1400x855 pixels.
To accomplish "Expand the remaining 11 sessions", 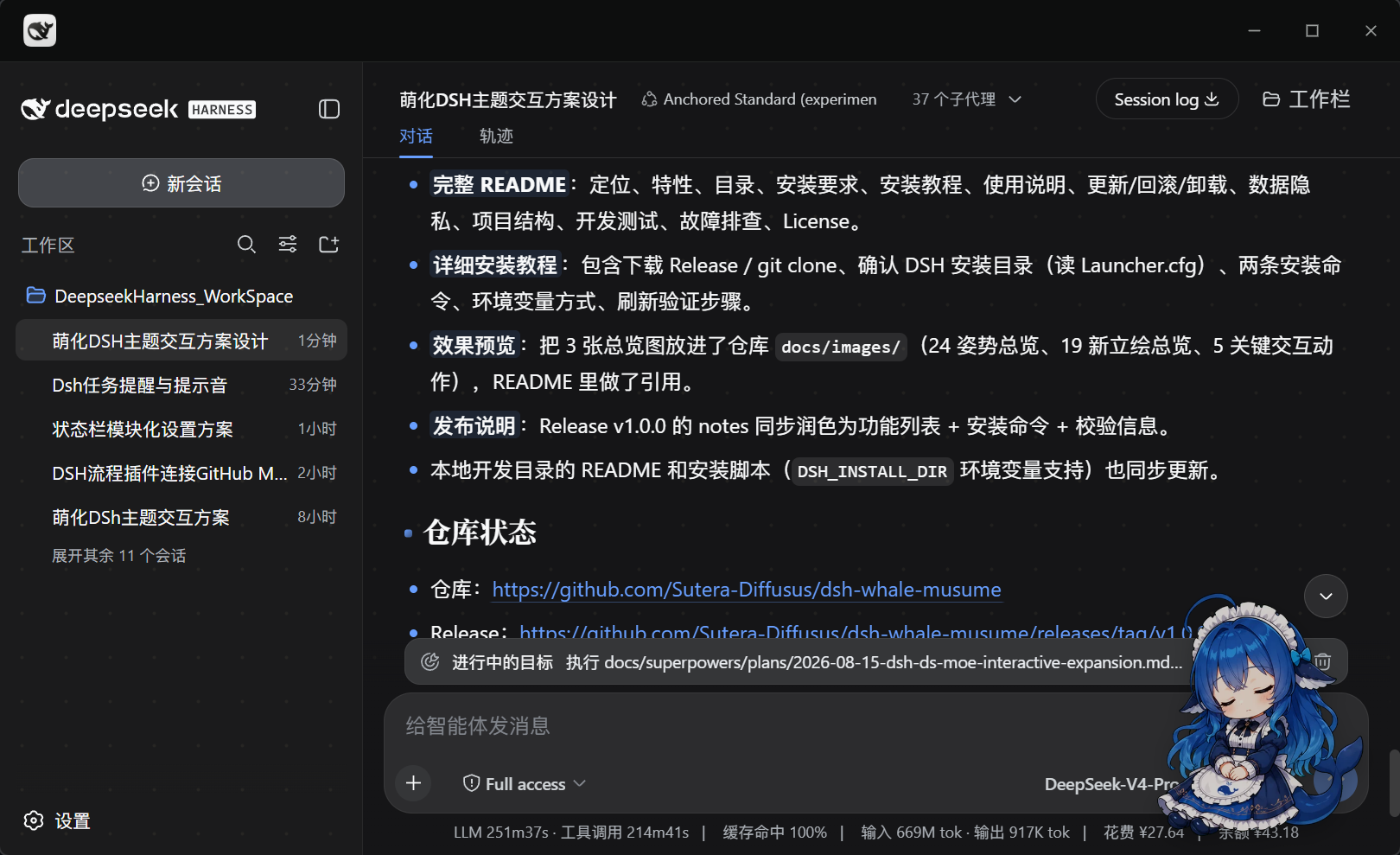I will point(119,555).
